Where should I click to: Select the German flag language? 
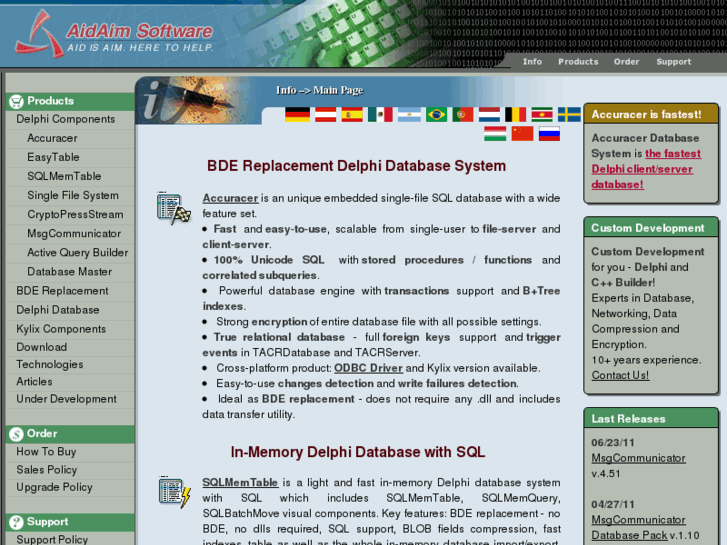click(x=297, y=114)
